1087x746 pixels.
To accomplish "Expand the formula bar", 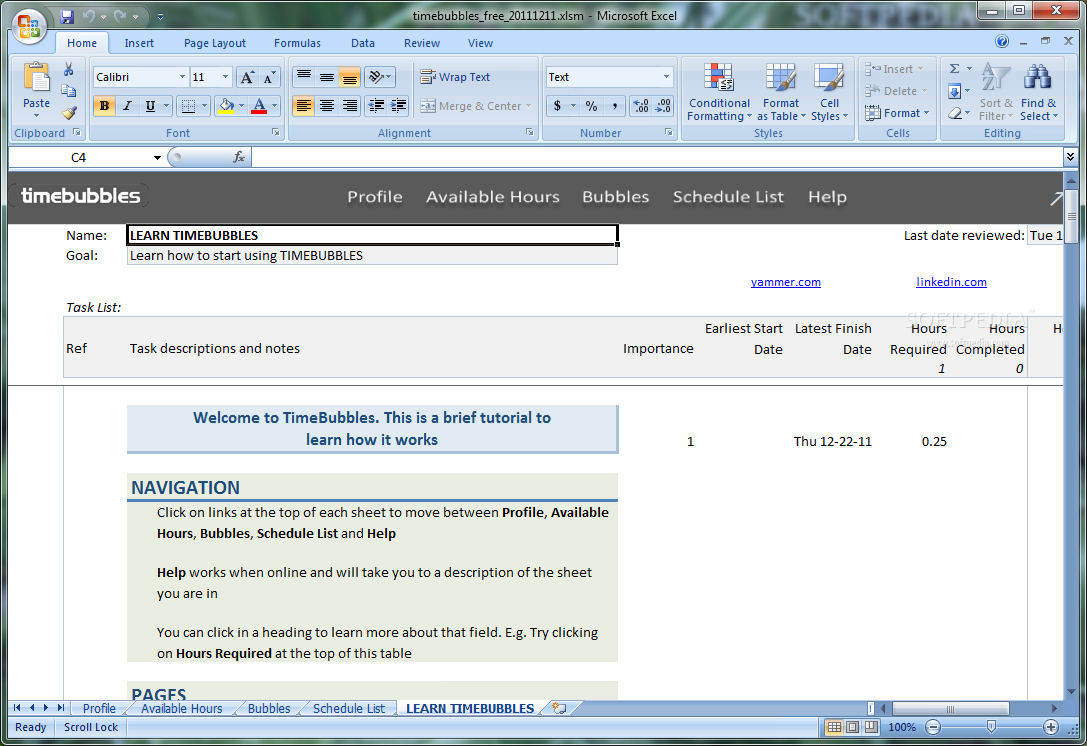I will coord(1070,157).
